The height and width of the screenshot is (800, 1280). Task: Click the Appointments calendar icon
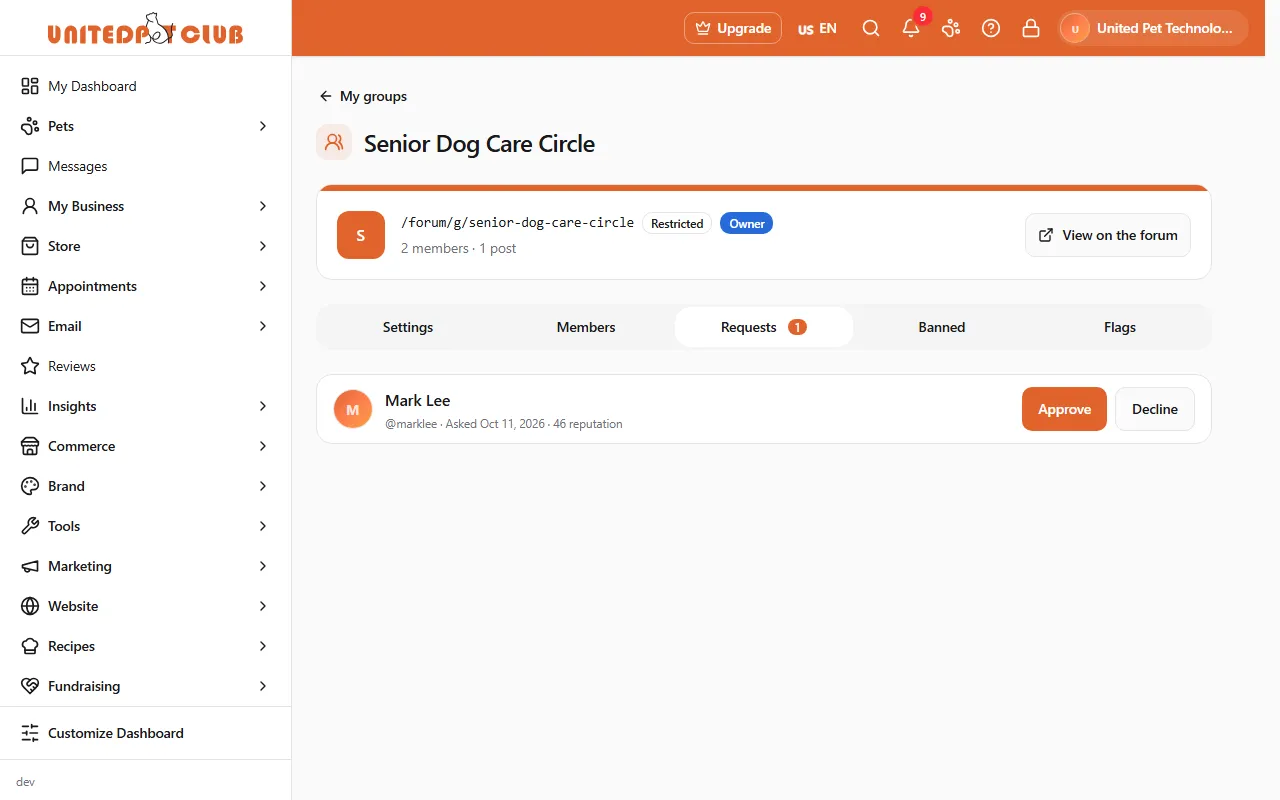30,286
